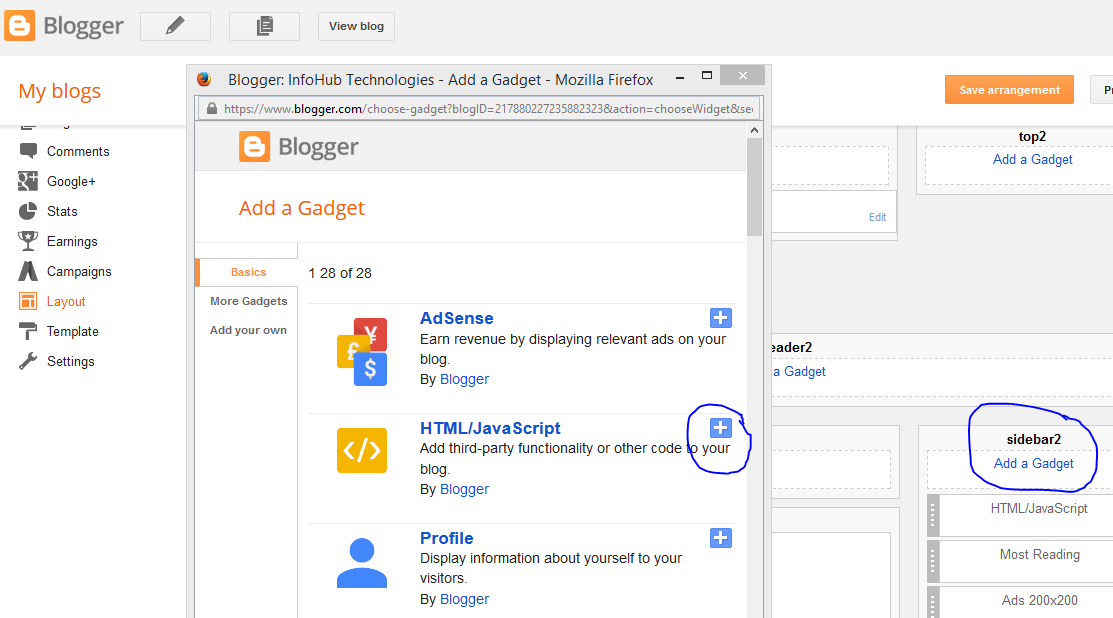Click the Stats pie chart icon
The height and width of the screenshot is (618, 1113).
pyautogui.click(x=28, y=211)
